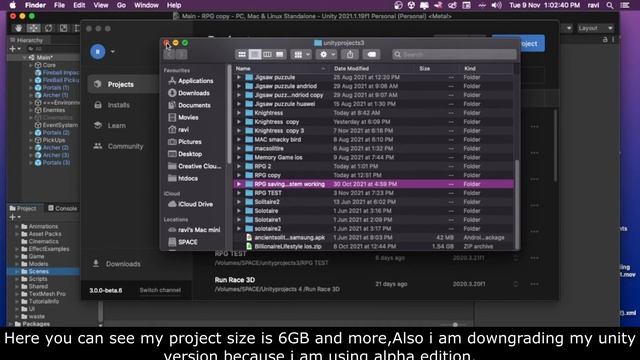Expand the MAC smacky bird folder

tap(239, 140)
